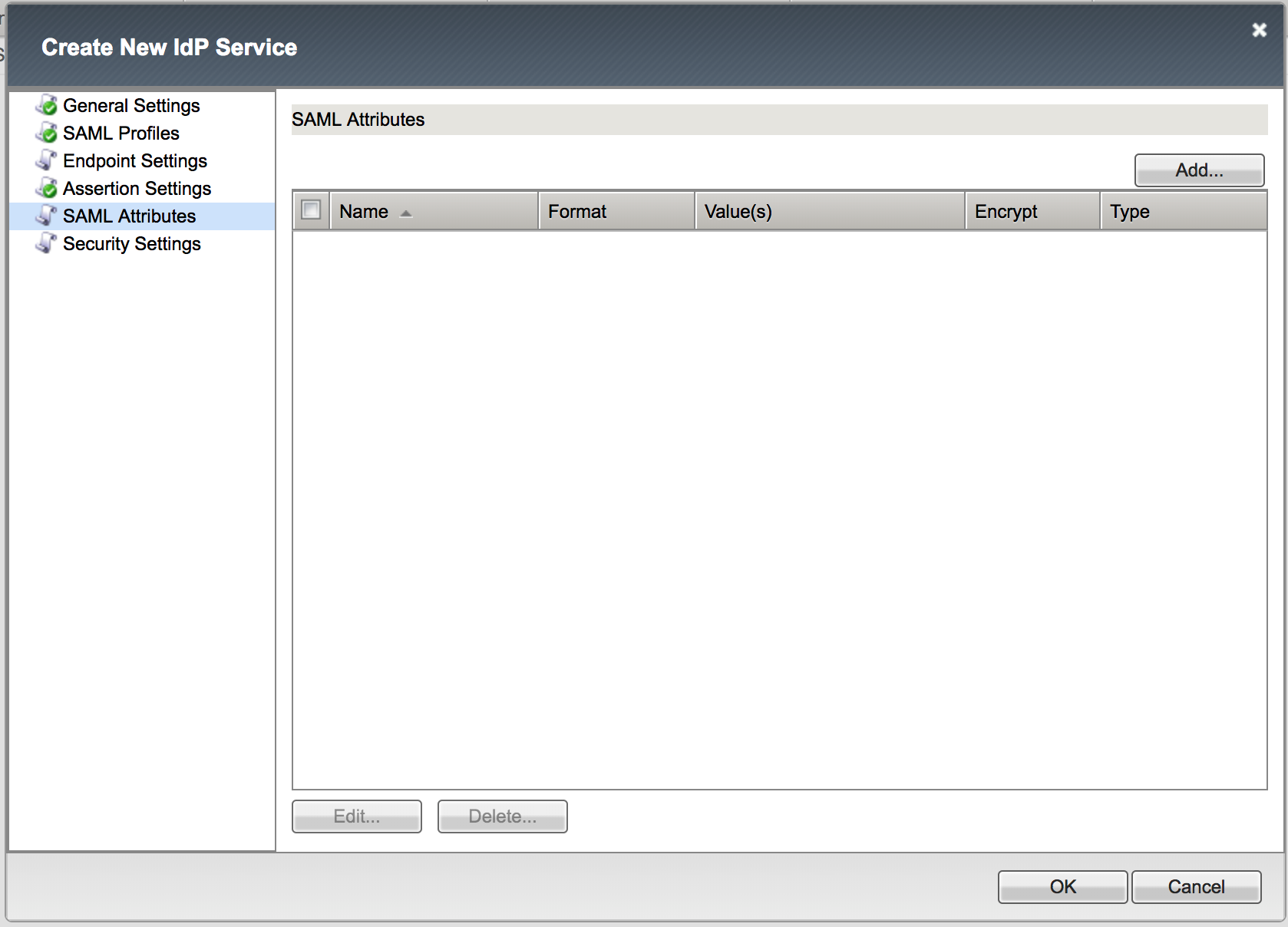The height and width of the screenshot is (927, 1288).
Task: Open SAML Profiles section
Action: [121, 133]
